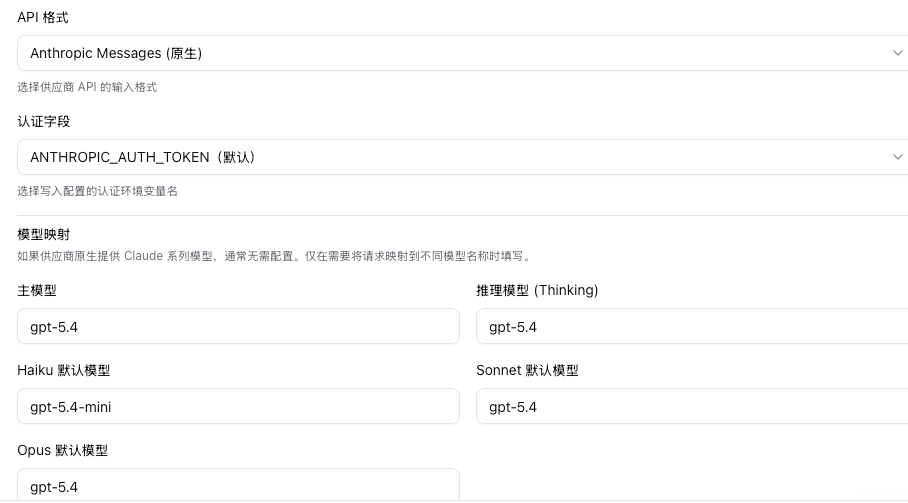Click the hint text 选择写入配置的认证环境变量名
908x503 pixels.
97,191
